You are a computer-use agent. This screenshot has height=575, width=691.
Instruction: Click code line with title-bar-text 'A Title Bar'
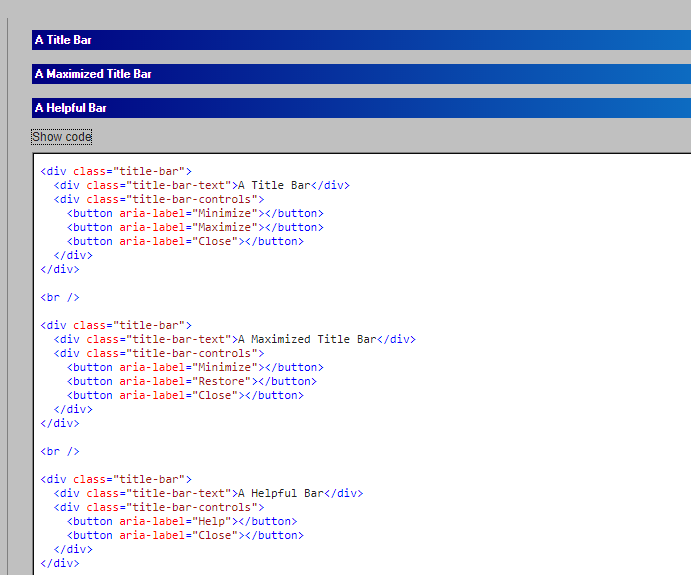point(202,185)
